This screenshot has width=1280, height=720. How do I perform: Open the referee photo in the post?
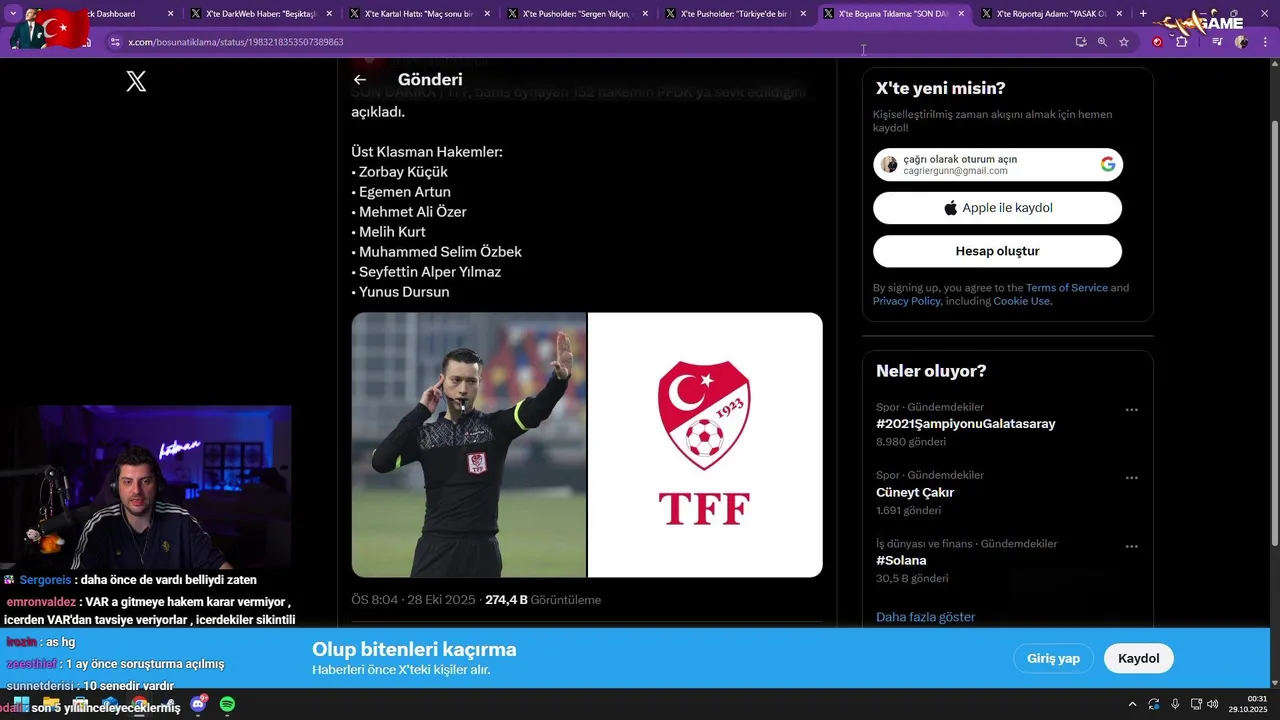point(469,445)
